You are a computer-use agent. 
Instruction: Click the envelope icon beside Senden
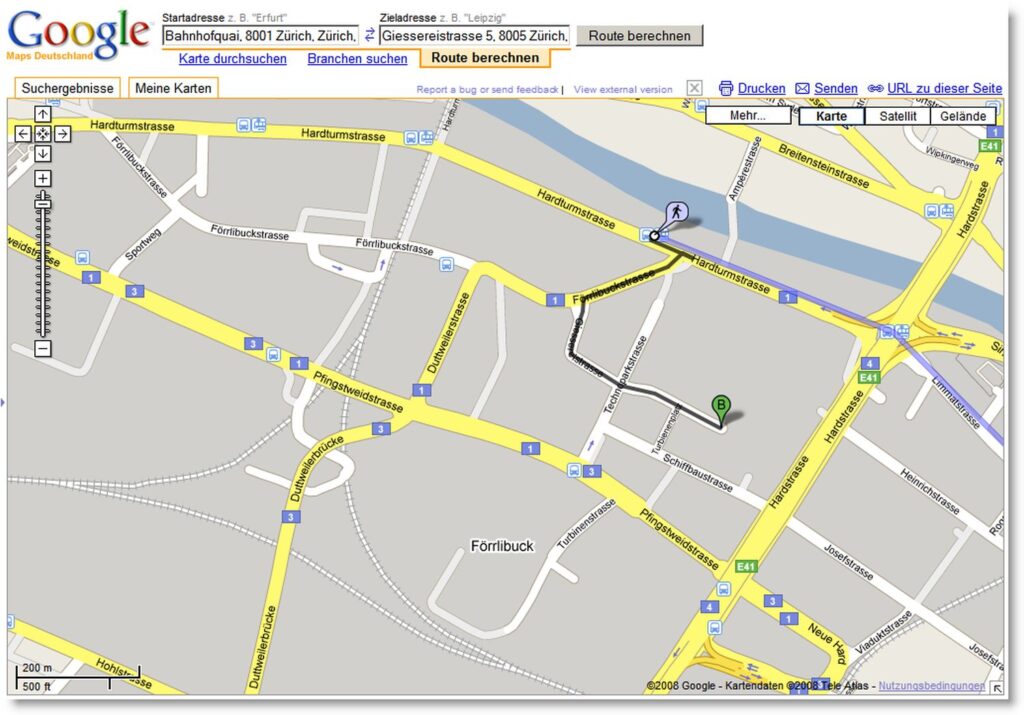pos(801,89)
